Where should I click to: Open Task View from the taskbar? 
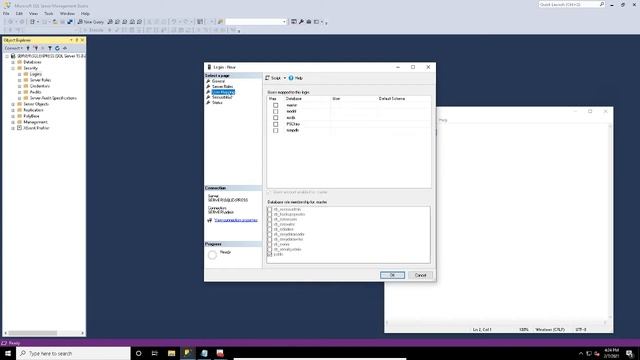click(x=155, y=353)
